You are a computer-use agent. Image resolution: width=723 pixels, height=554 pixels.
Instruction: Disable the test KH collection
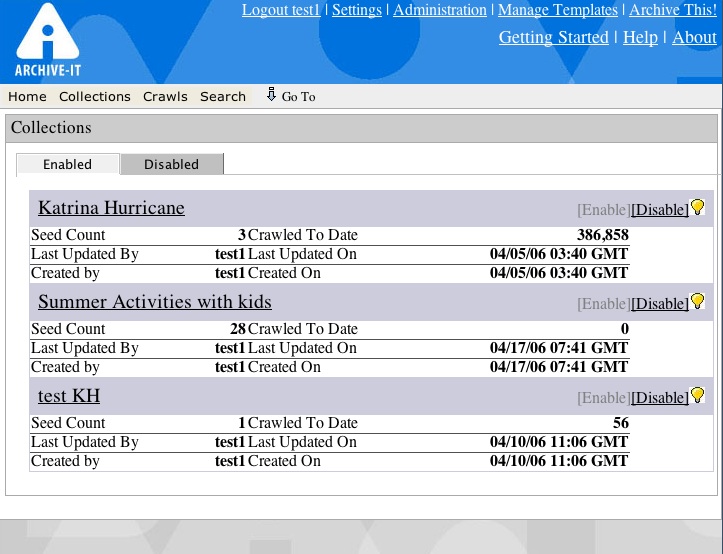point(659,398)
